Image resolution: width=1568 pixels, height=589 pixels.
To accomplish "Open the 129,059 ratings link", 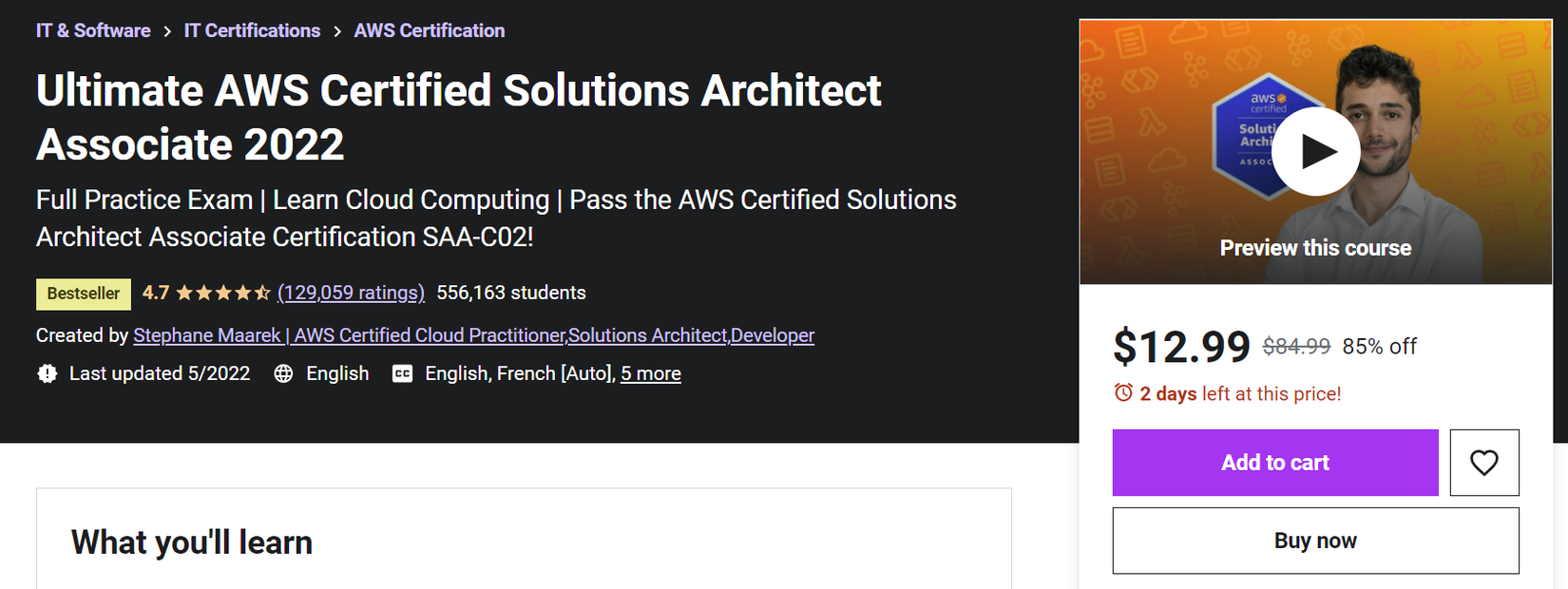I will pyautogui.click(x=351, y=294).
